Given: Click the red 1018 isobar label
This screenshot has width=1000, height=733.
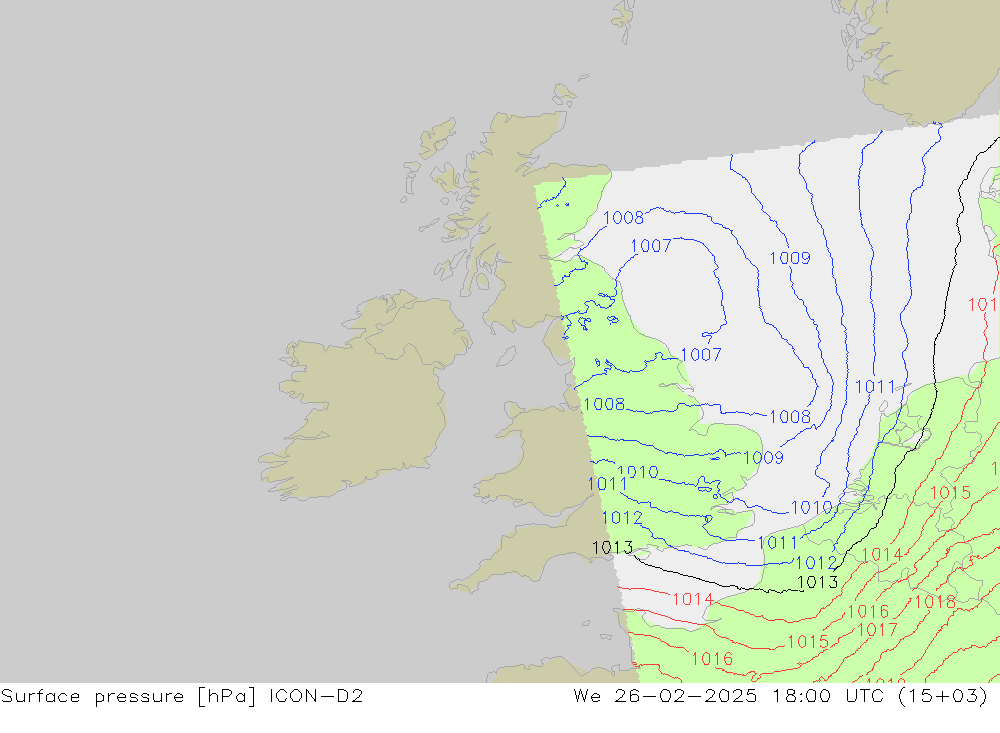Looking at the screenshot, I should coord(935,602).
